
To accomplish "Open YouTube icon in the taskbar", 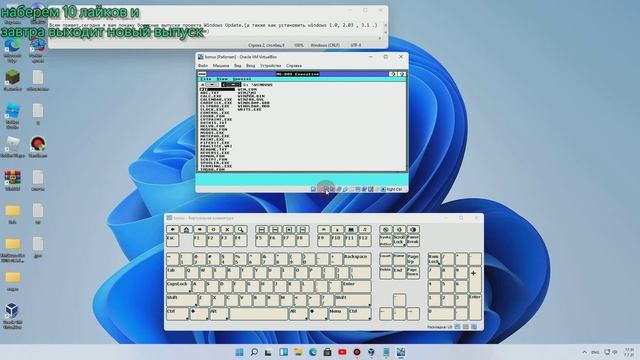I will pos(342,352).
